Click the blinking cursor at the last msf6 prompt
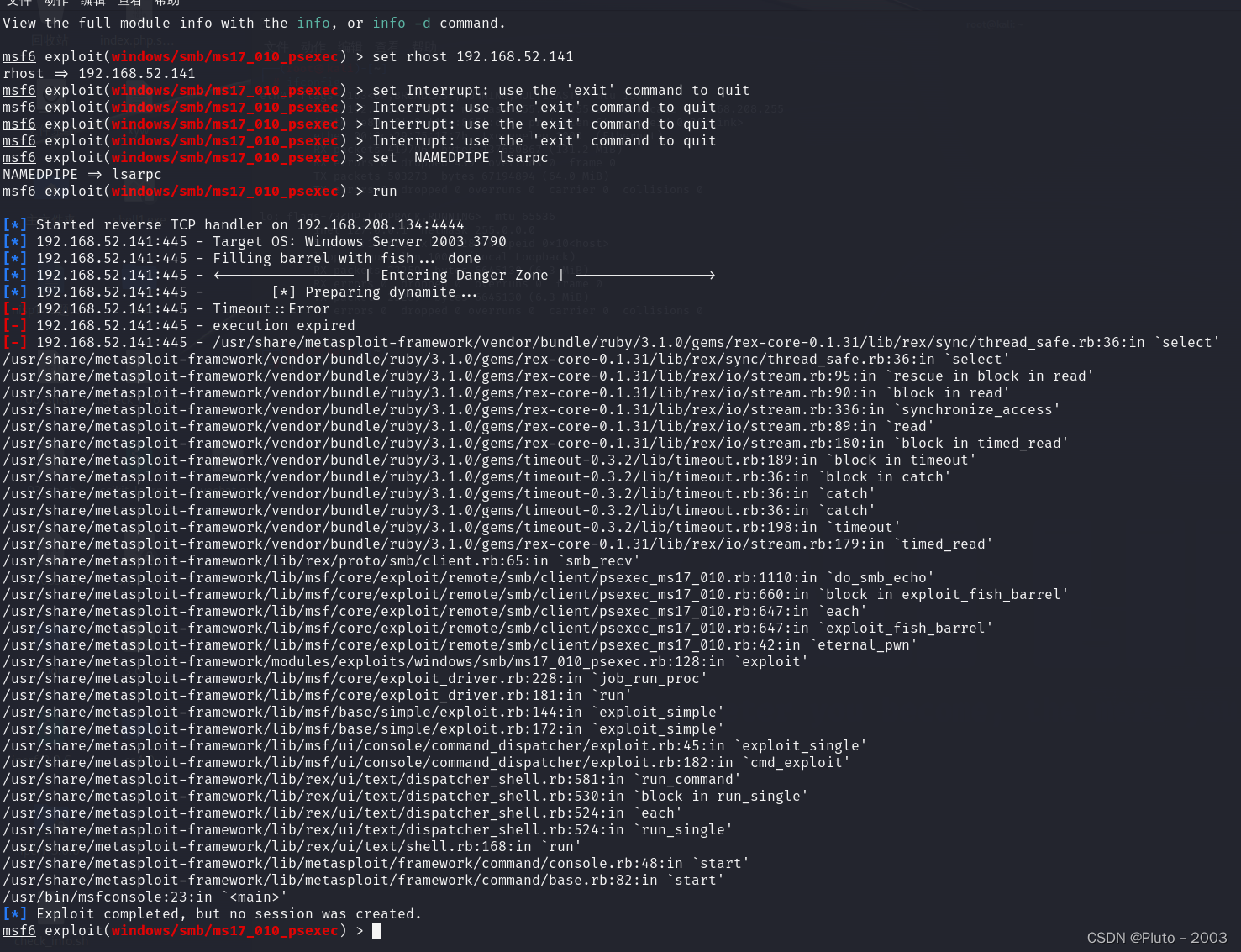Screen dimensions: 1241x952 click(x=376, y=930)
